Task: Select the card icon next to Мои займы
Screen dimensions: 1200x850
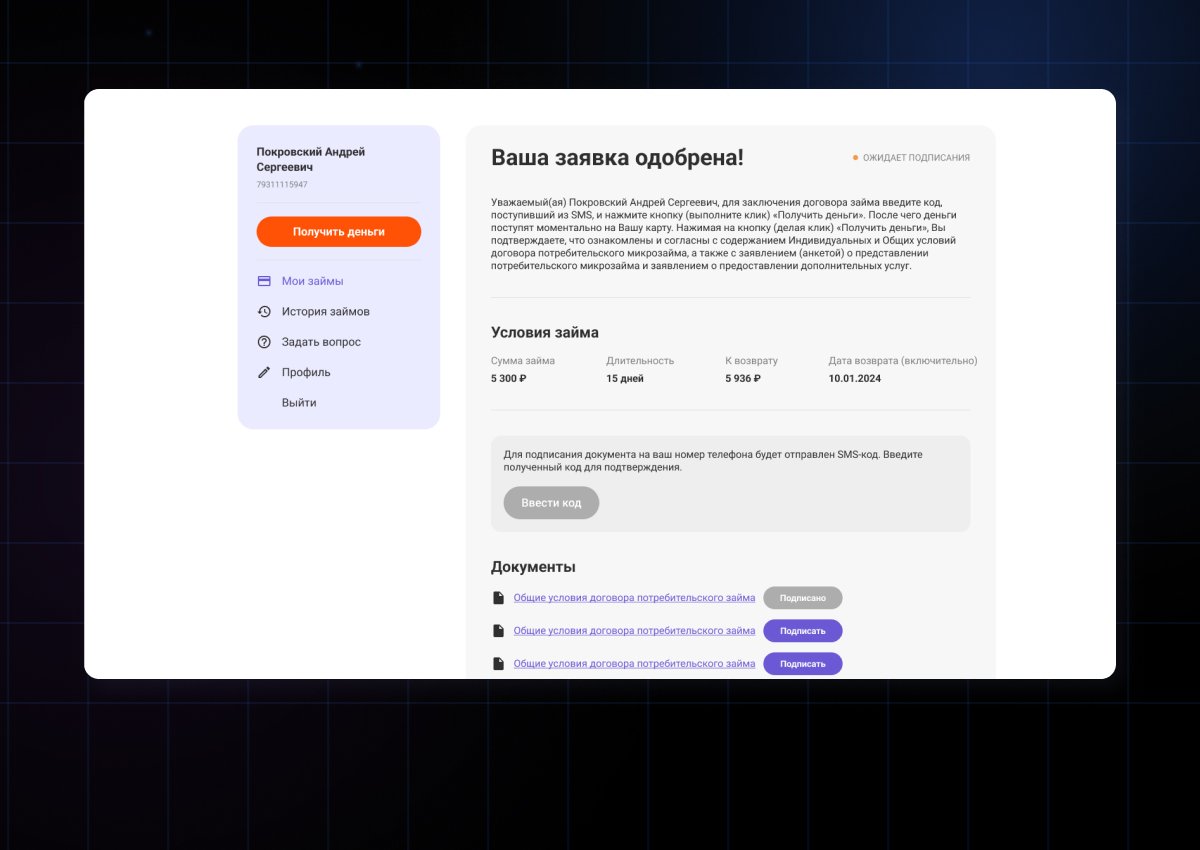Action: coord(264,281)
